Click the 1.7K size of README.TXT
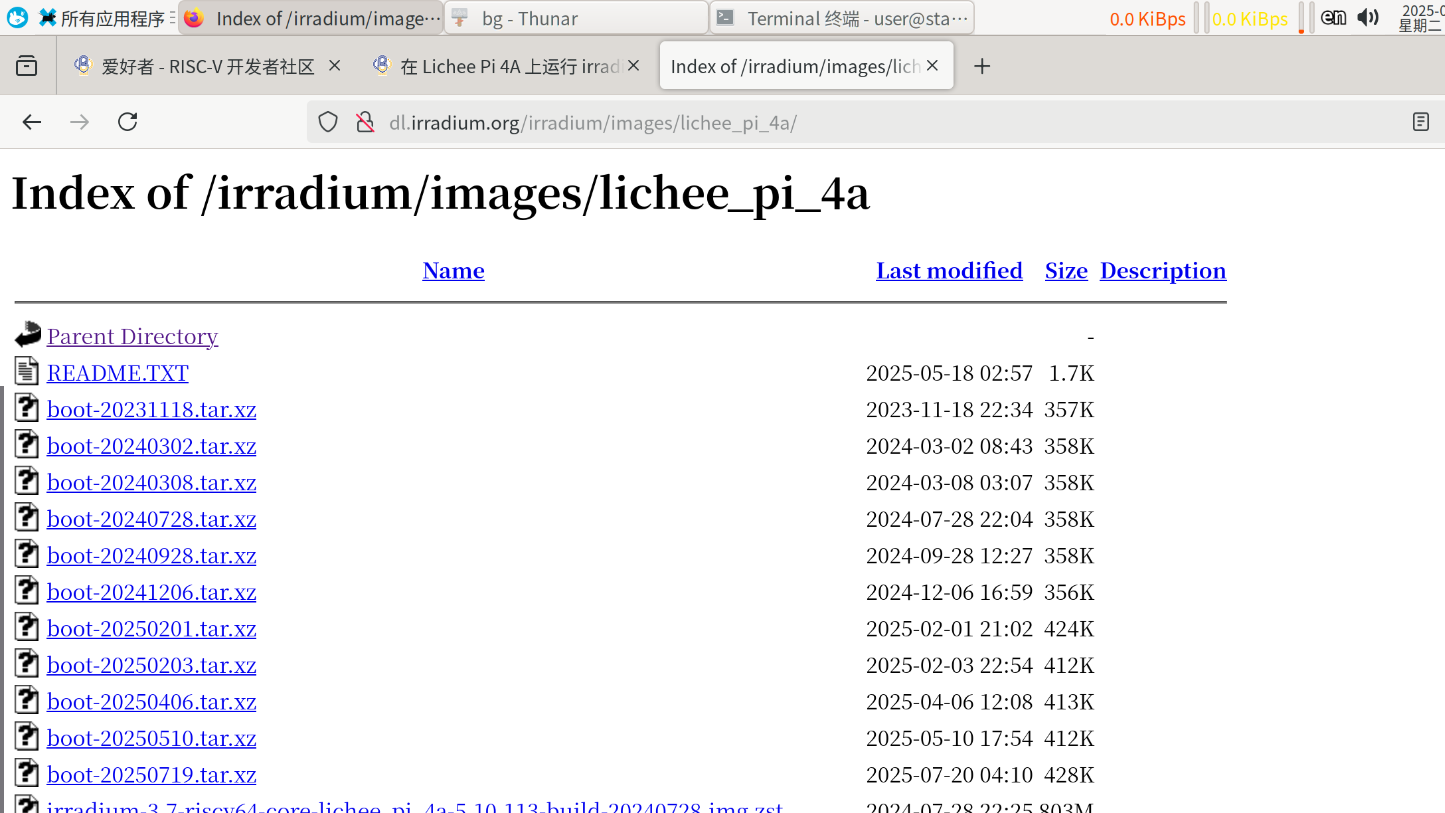The image size is (1445, 813). click(1071, 373)
